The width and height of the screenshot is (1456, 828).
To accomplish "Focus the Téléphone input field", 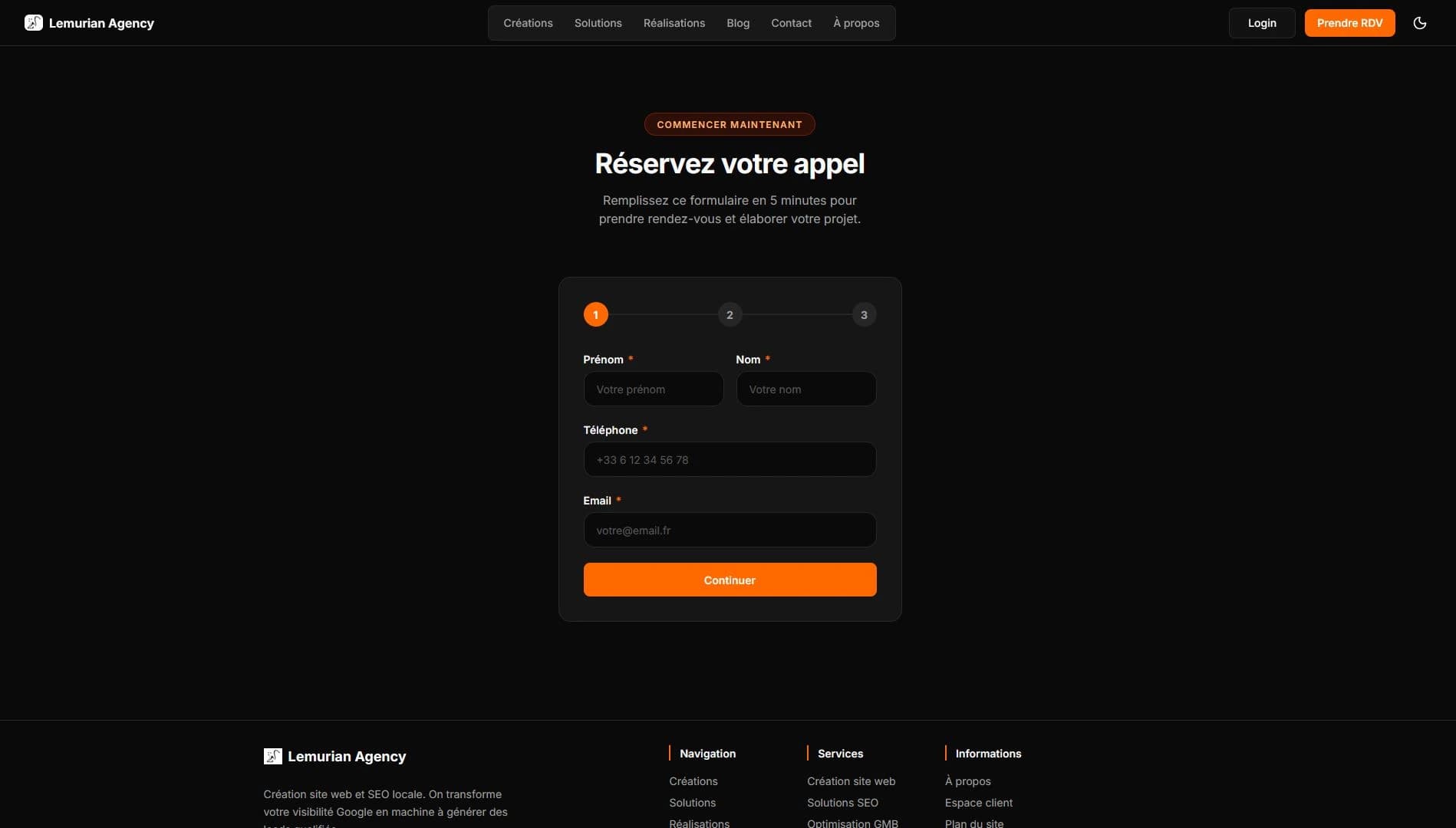I will coord(730,459).
